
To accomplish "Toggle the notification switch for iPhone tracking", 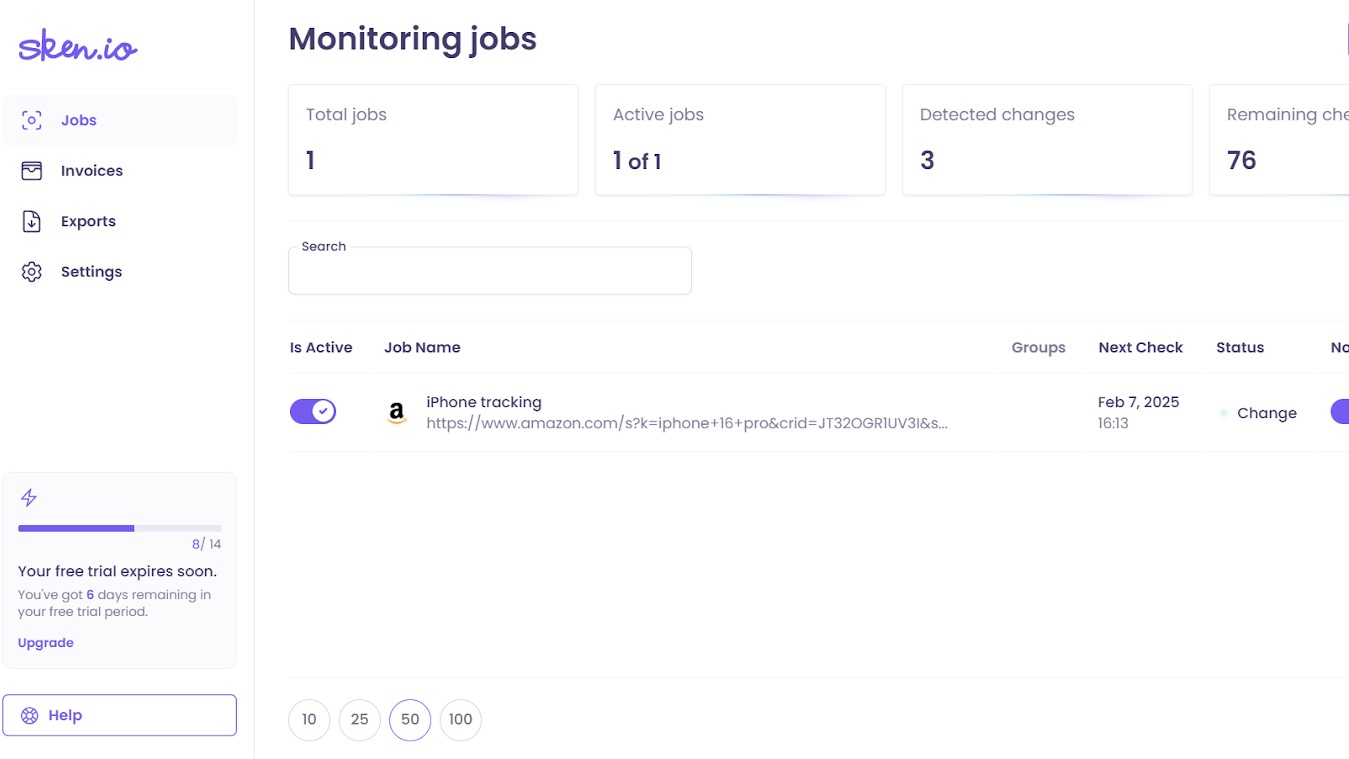I will pos(1339,411).
